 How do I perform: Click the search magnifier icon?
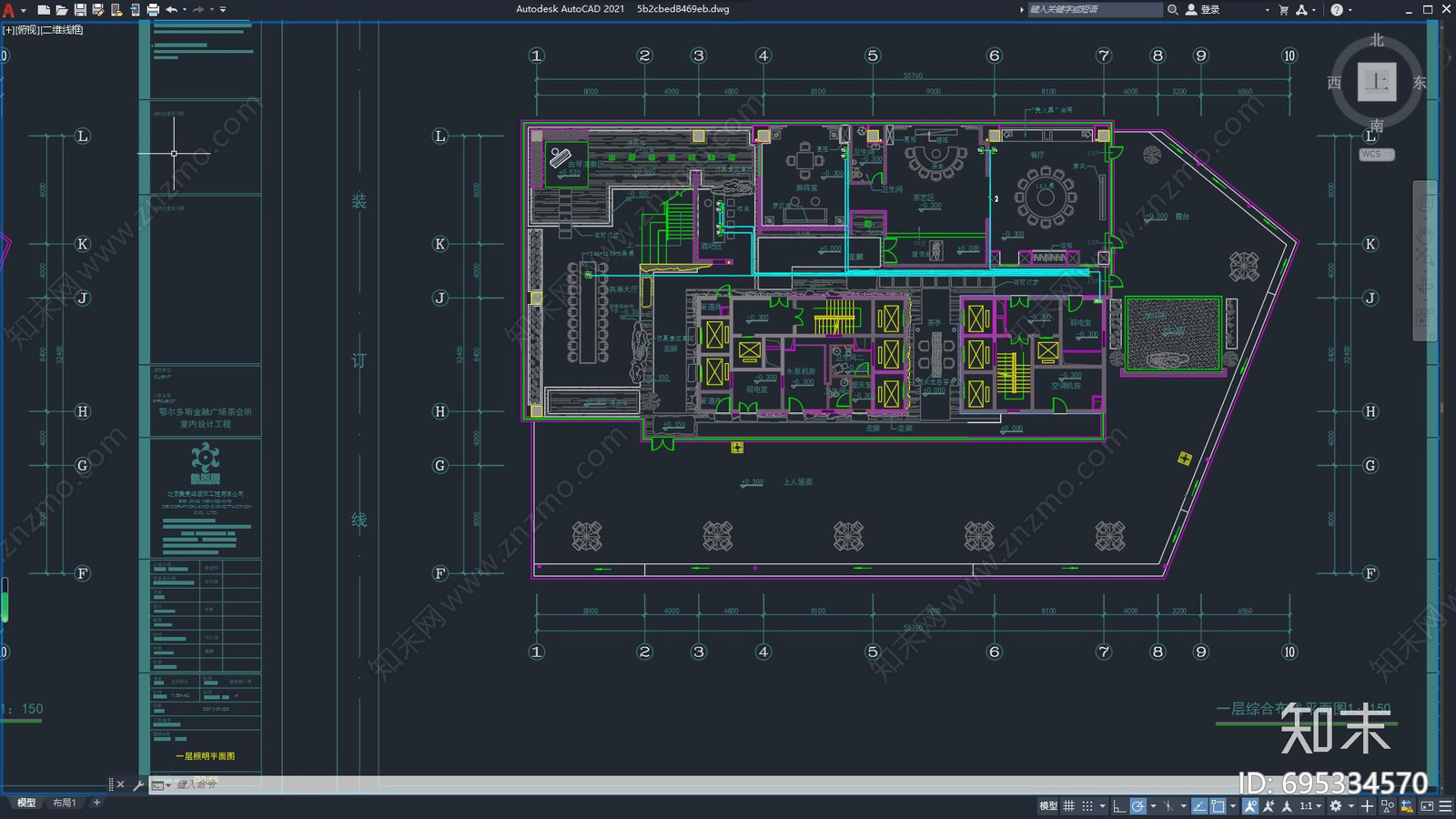click(1173, 9)
